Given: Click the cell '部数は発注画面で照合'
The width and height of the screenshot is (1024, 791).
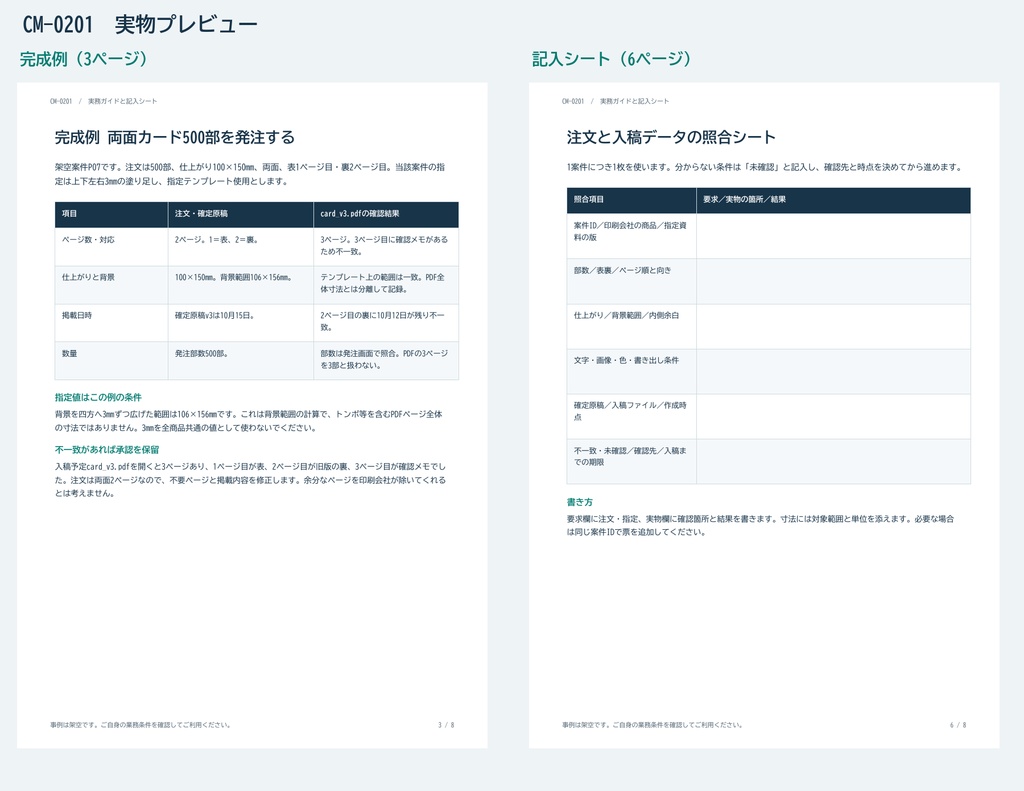Looking at the screenshot, I should (384, 359).
